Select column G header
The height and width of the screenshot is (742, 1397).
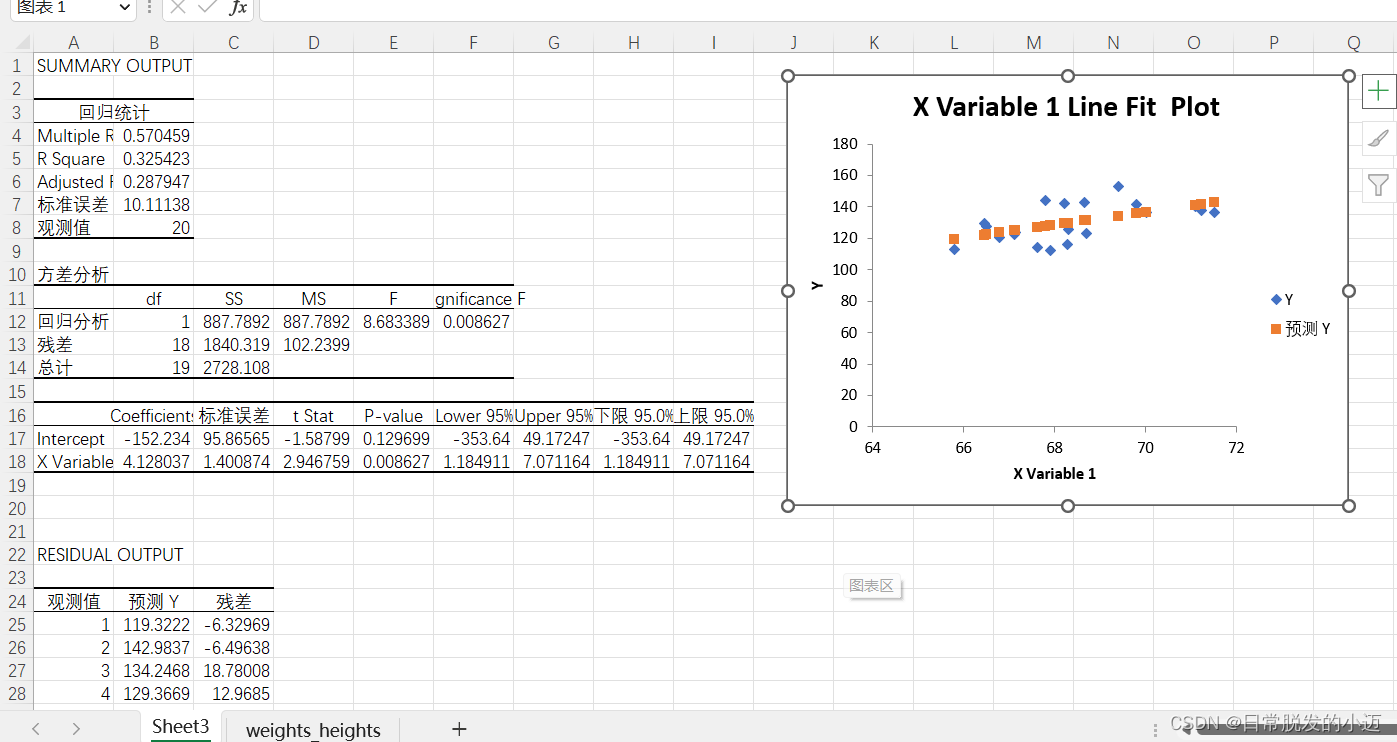tap(553, 42)
